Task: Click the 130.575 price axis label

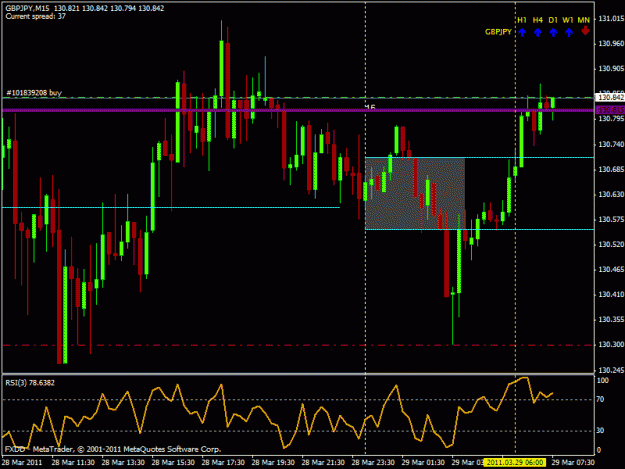Action: [611, 220]
